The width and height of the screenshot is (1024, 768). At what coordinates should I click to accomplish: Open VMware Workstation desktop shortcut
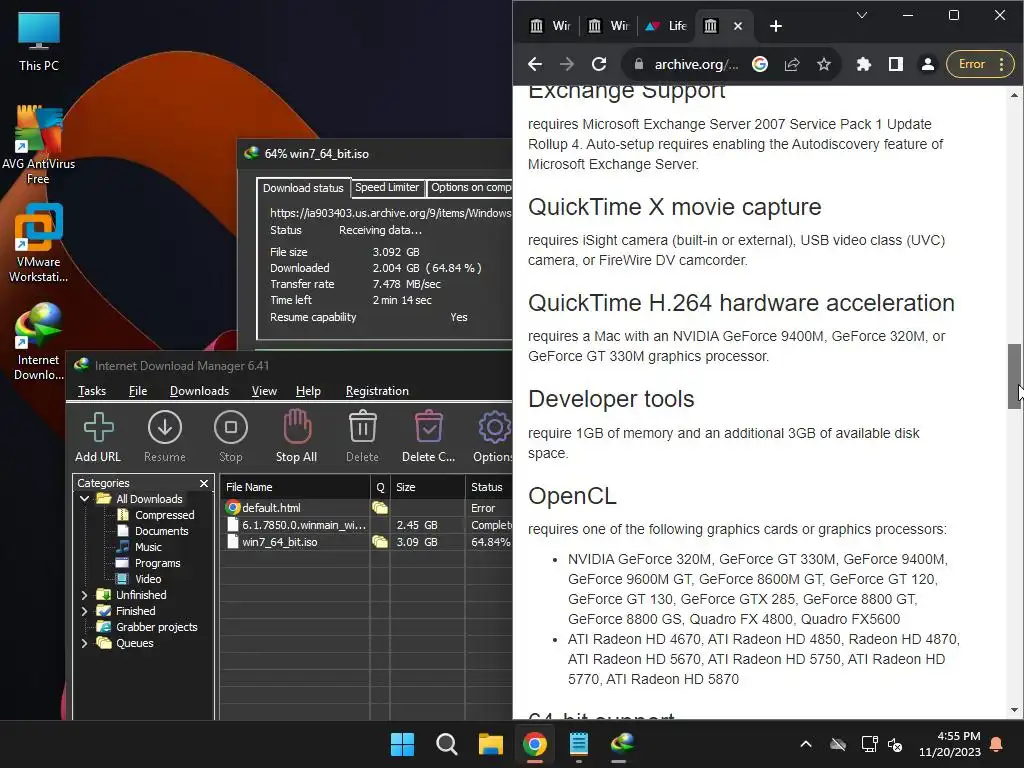pyautogui.click(x=39, y=242)
